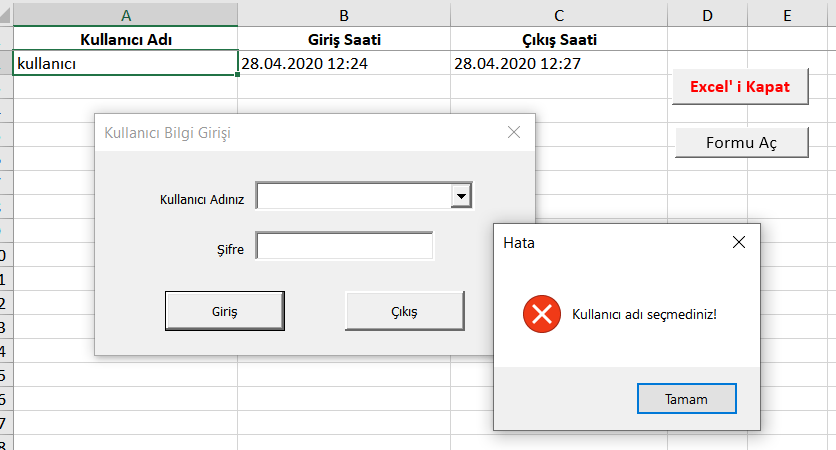Click inside the Kullanıcı Adınız combo box
The height and width of the screenshot is (450, 836).
click(x=354, y=197)
